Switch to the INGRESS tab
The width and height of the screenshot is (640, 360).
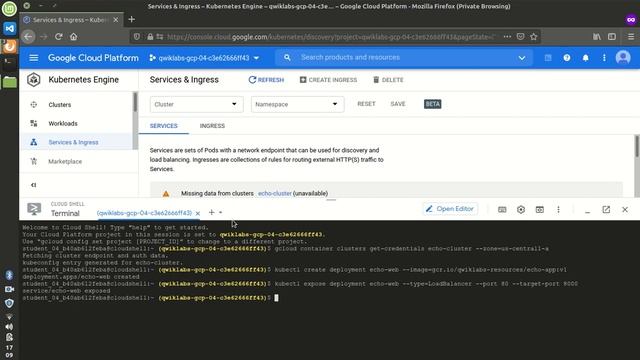[212, 126]
